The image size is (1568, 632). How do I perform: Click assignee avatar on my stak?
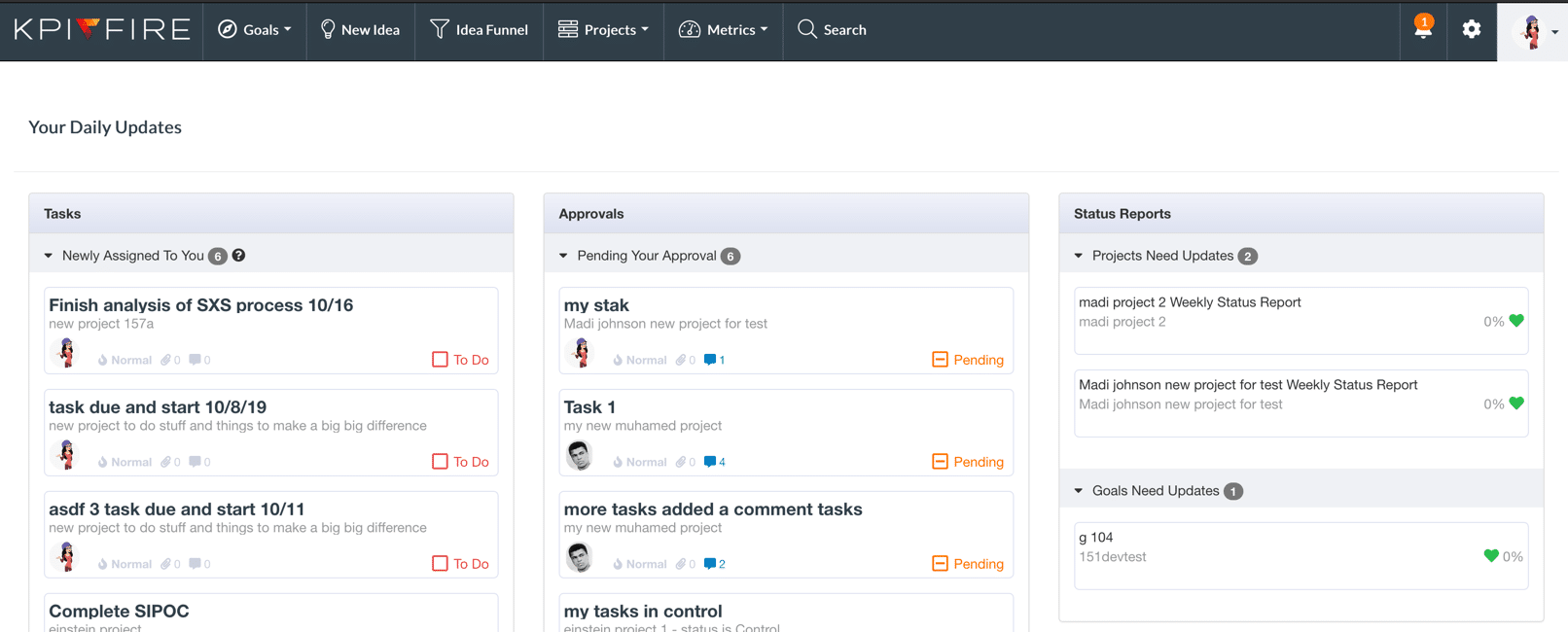[582, 352]
